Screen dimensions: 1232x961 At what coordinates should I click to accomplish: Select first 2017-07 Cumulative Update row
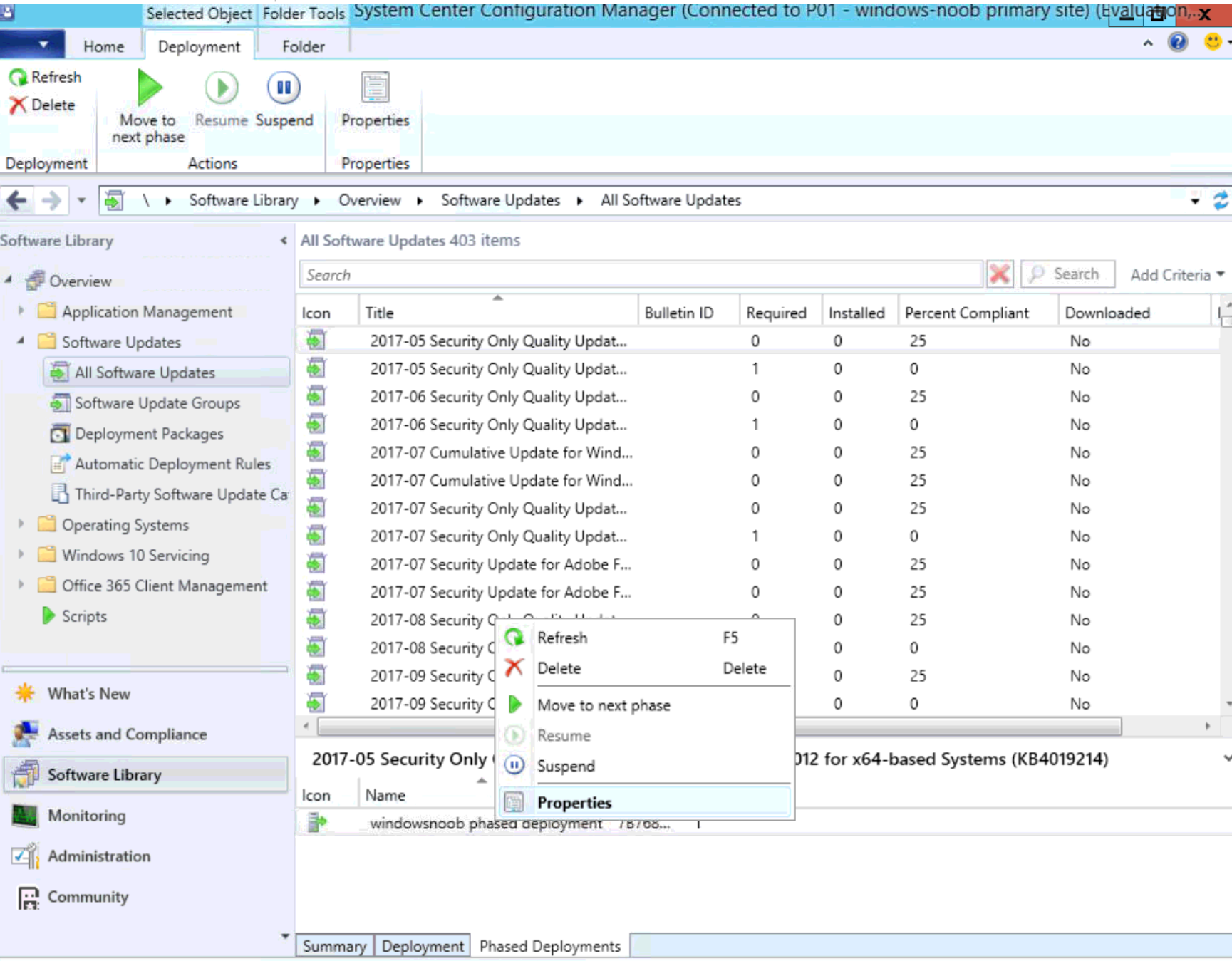(757, 453)
